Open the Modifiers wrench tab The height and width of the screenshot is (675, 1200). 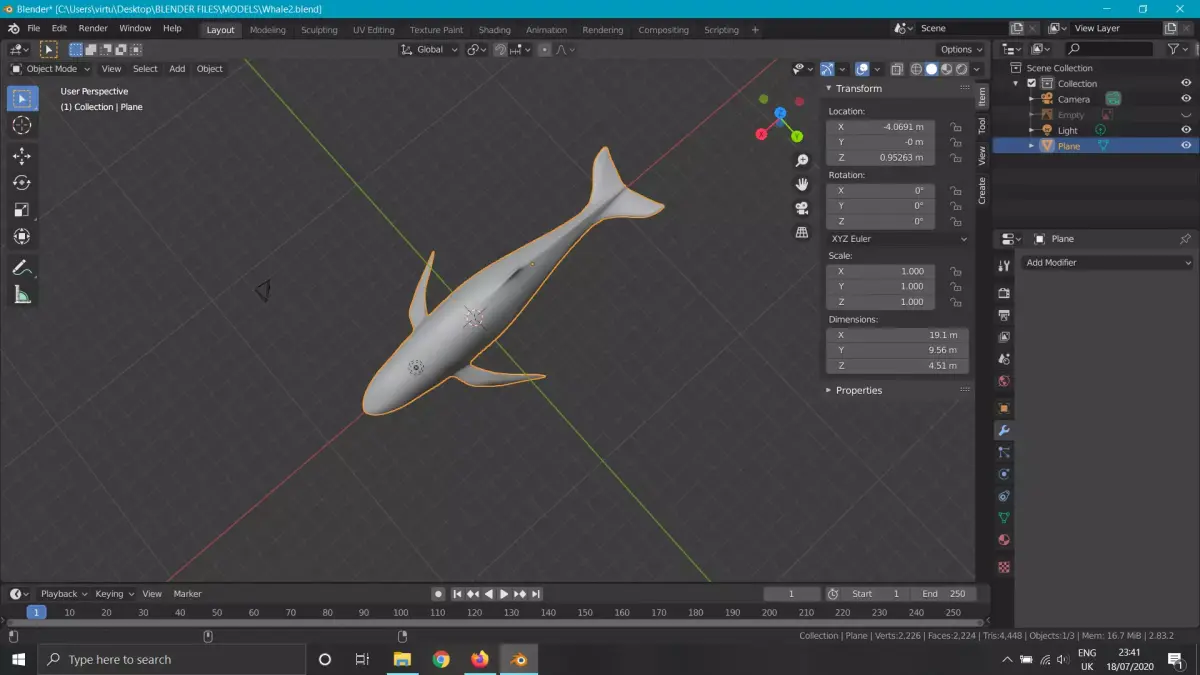pos(1004,430)
